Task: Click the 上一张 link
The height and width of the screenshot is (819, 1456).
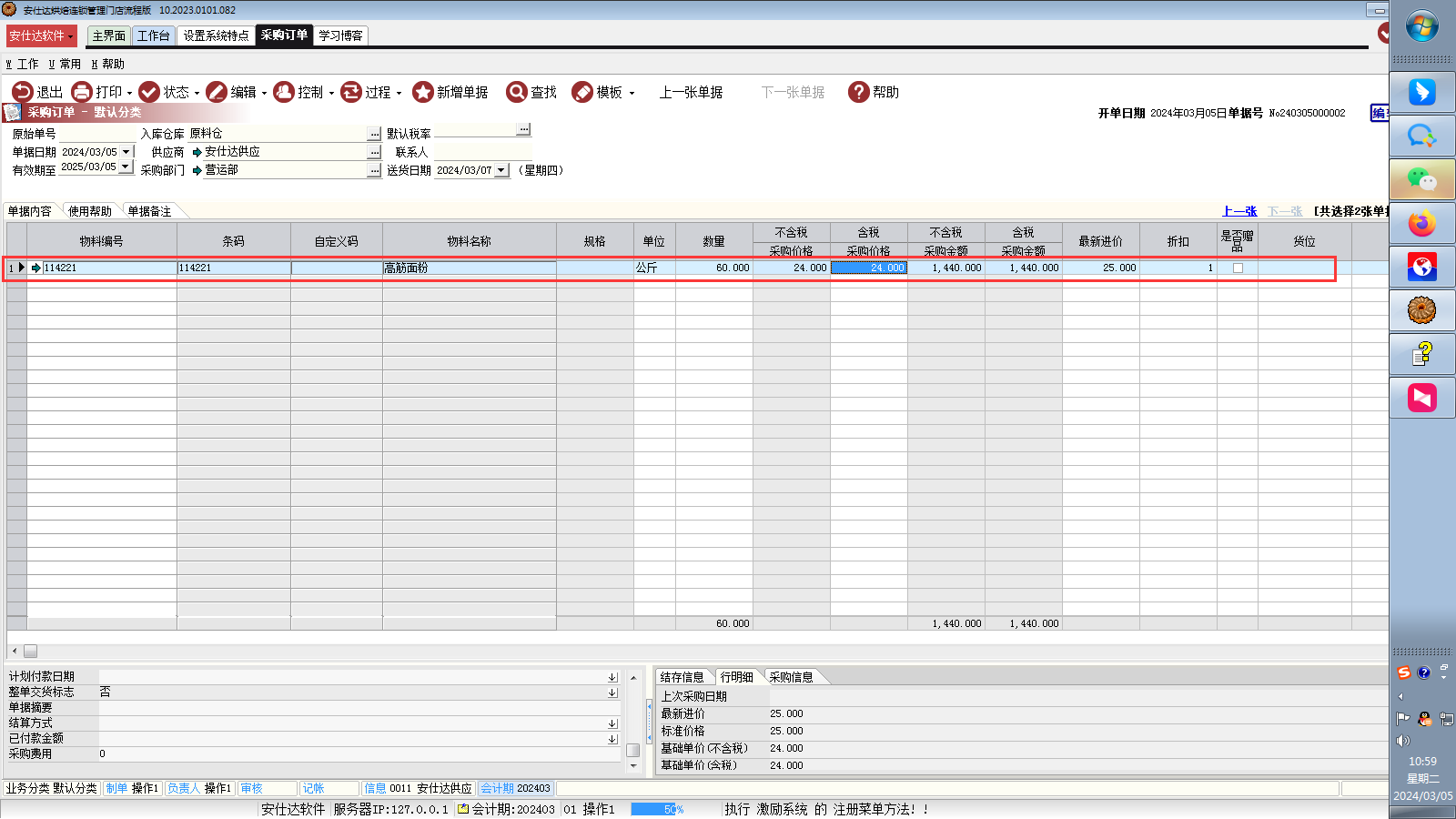Action: (x=1239, y=211)
